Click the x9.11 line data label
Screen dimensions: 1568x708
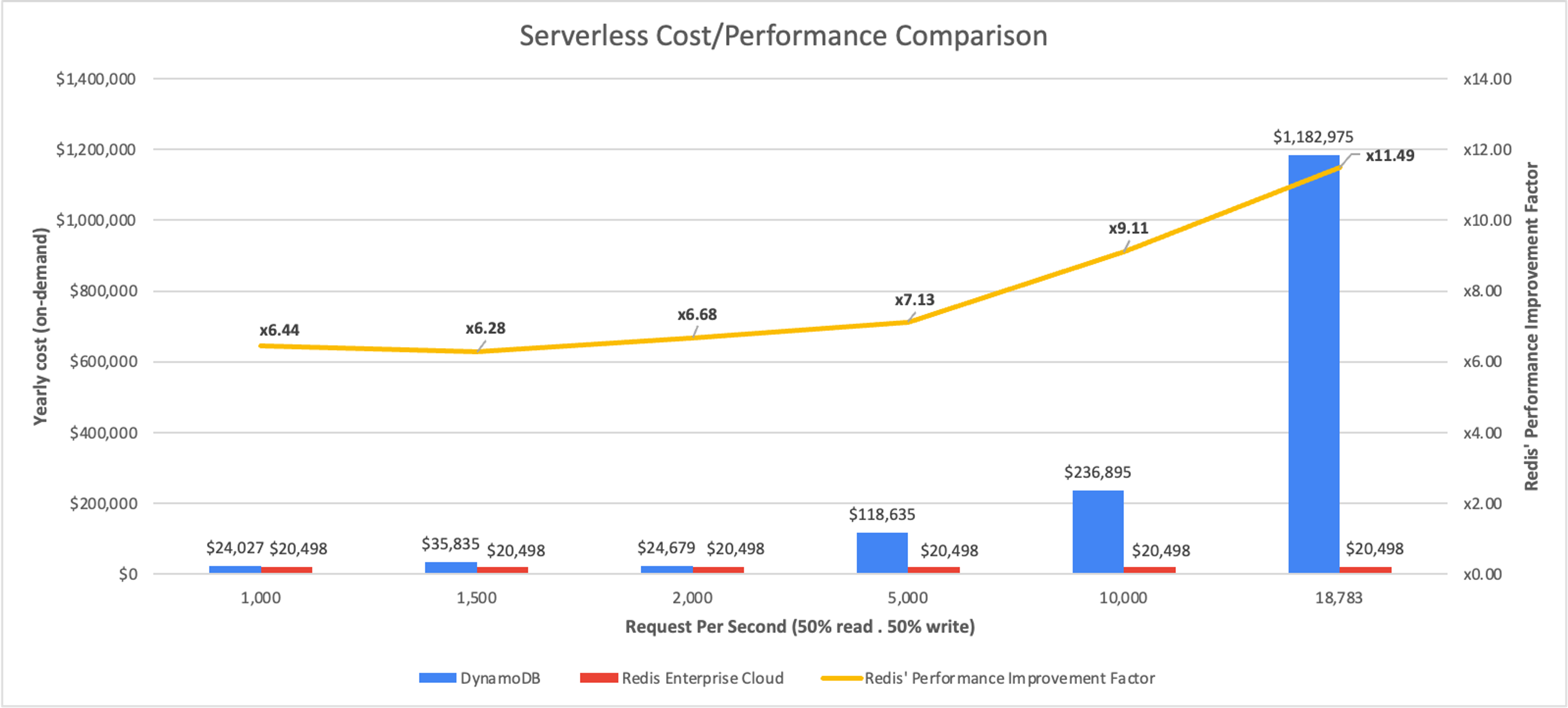pyautogui.click(x=1128, y=228)
